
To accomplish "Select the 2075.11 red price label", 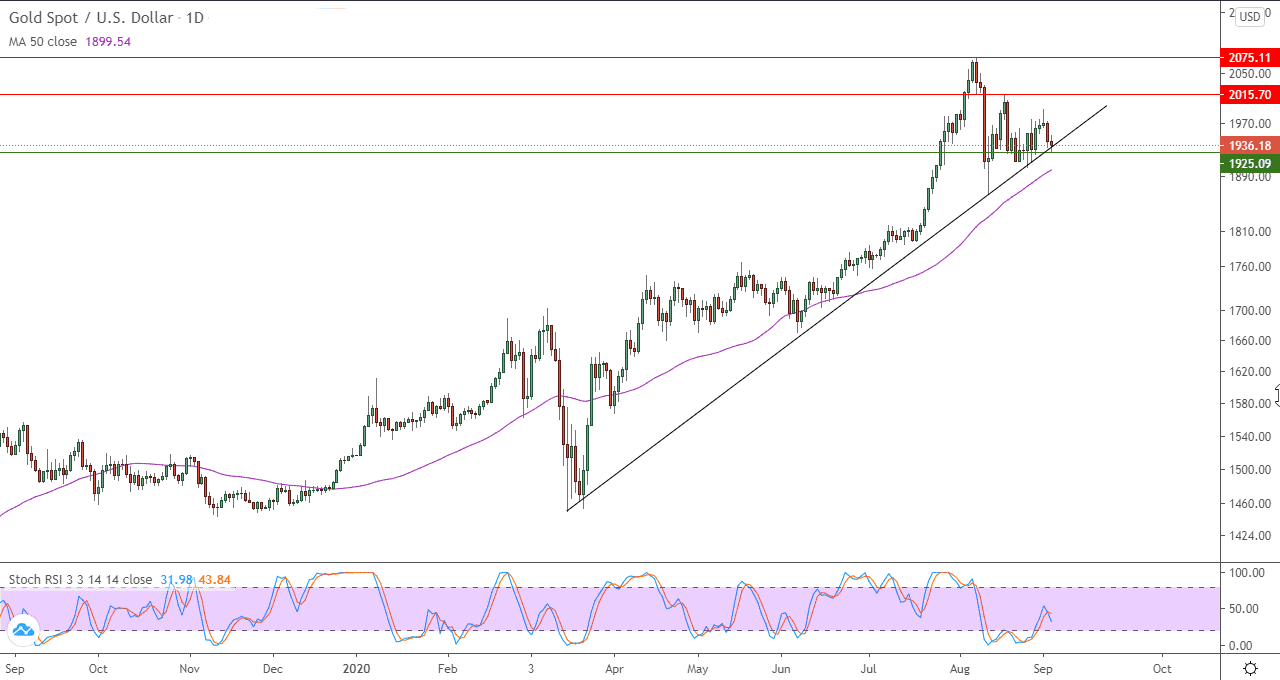I will [1249, 58].
